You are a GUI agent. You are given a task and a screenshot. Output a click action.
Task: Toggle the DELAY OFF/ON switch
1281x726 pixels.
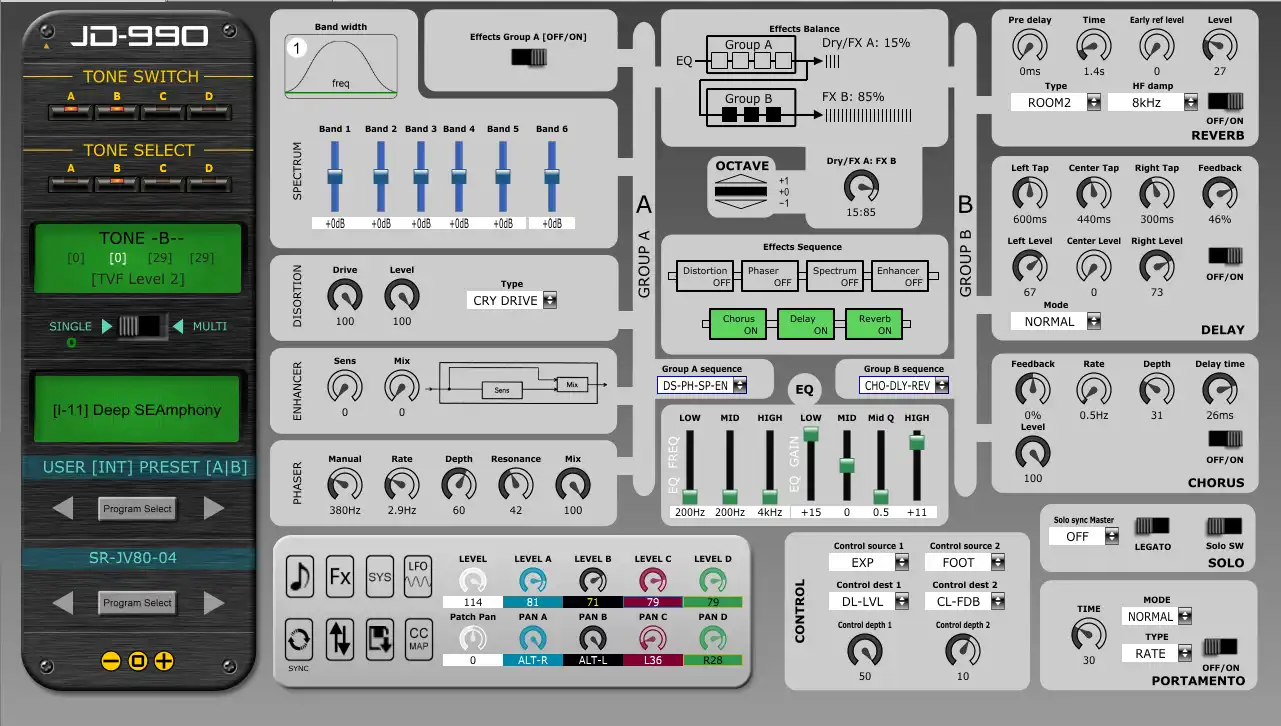click(x=1226, y=256)
